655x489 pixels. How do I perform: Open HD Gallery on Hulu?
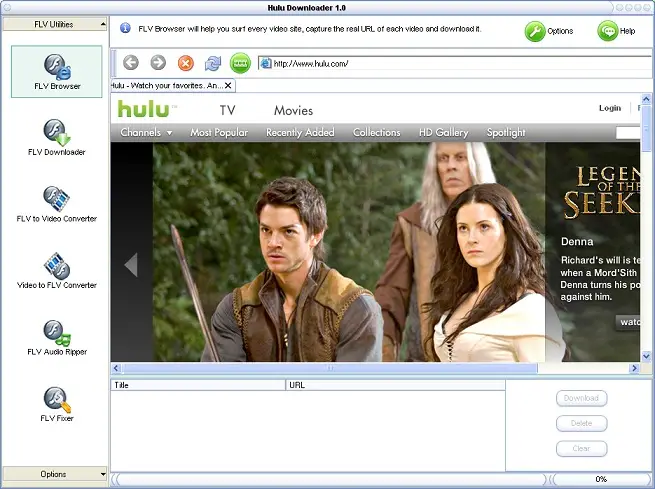click(443, 132)
